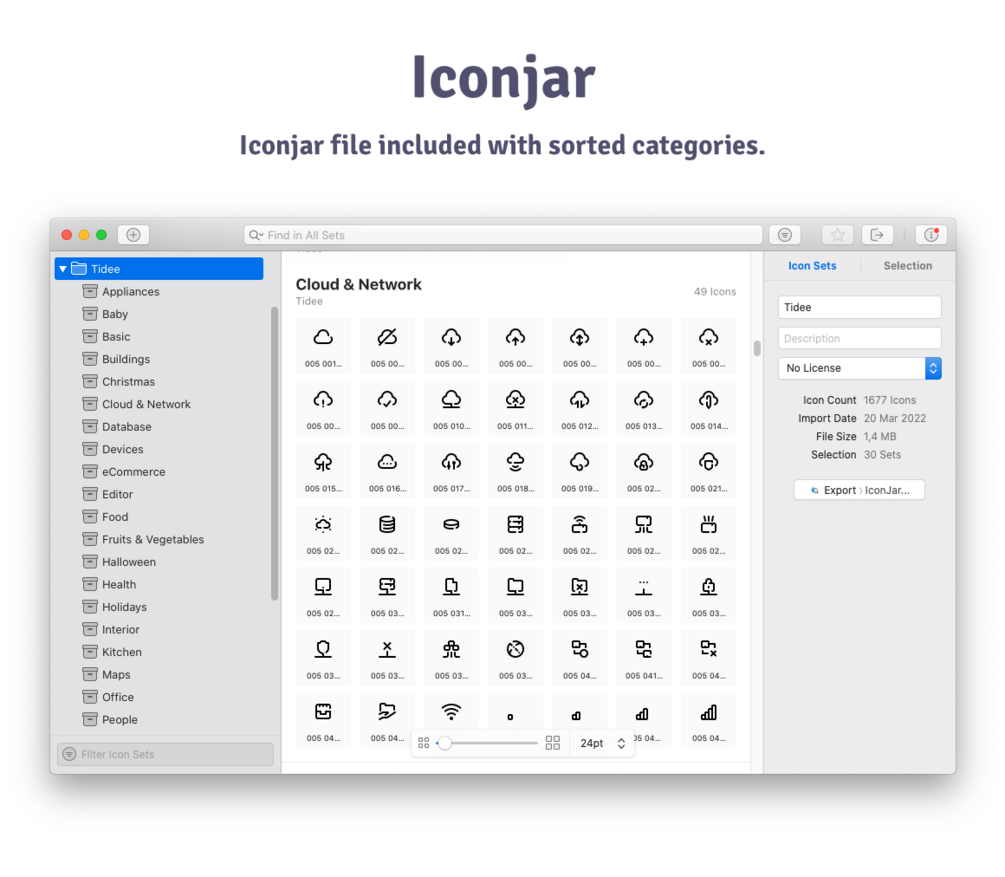Open the Office set
The image size is (1005, 877).
click(118, 697)
